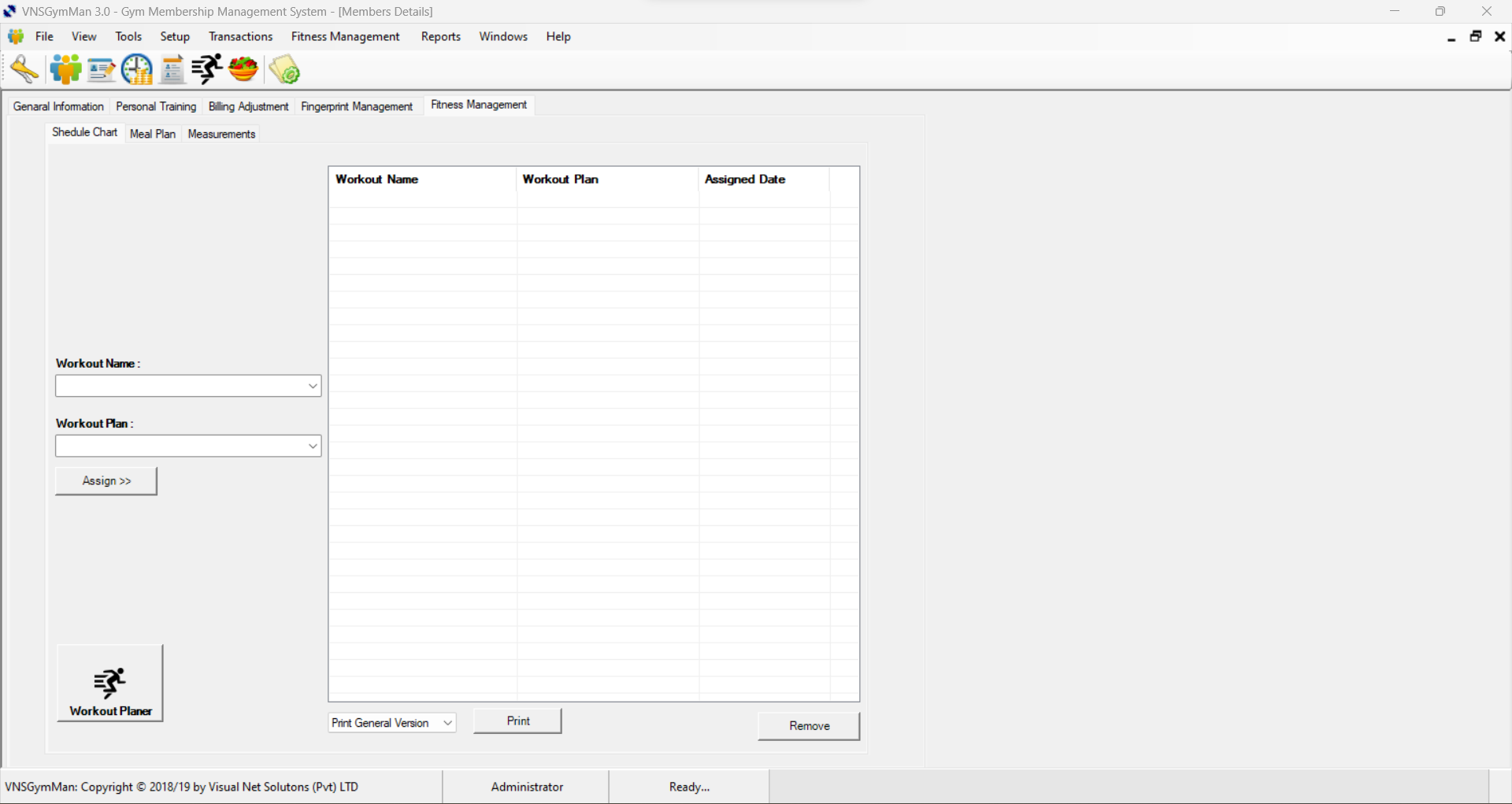The image size is (1512, 804).
Task: Click the Workout Name column header
Action: 422,180
